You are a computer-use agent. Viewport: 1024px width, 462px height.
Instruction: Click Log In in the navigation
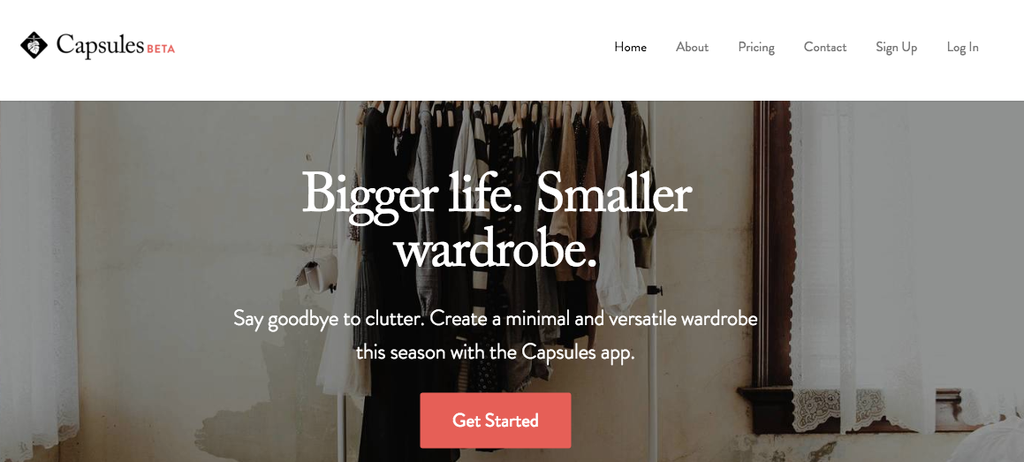click(963, 47)
